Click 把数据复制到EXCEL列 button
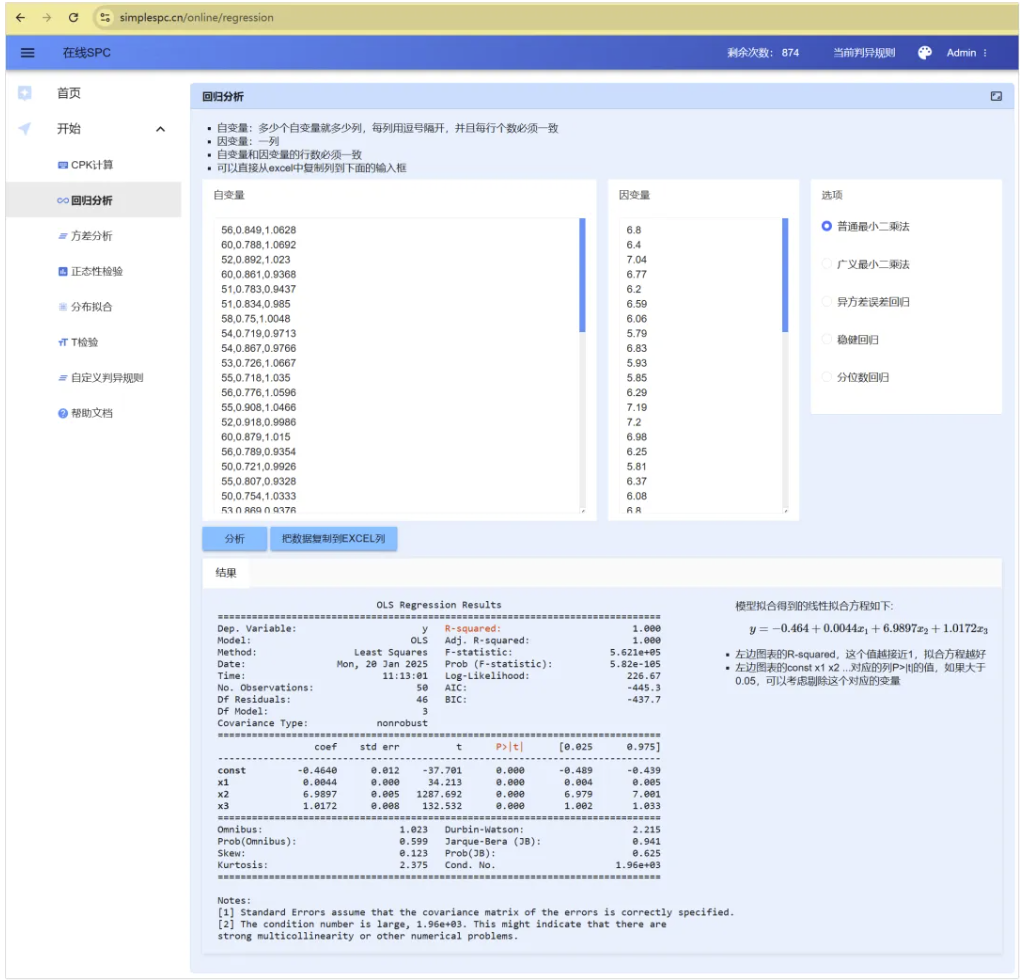The image size is (1026, 980). tap(333, 539)
